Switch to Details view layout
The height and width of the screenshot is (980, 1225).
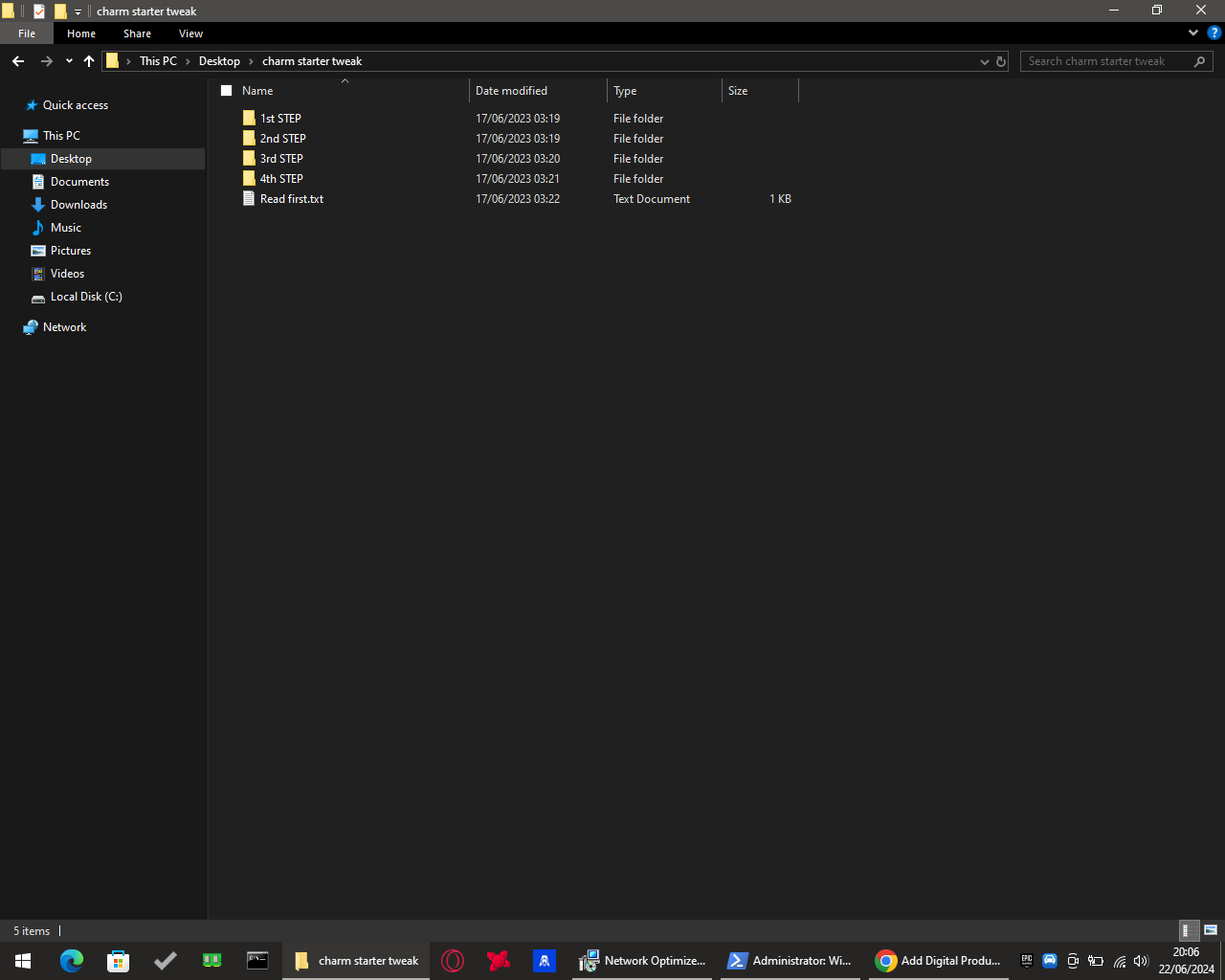1188,930
